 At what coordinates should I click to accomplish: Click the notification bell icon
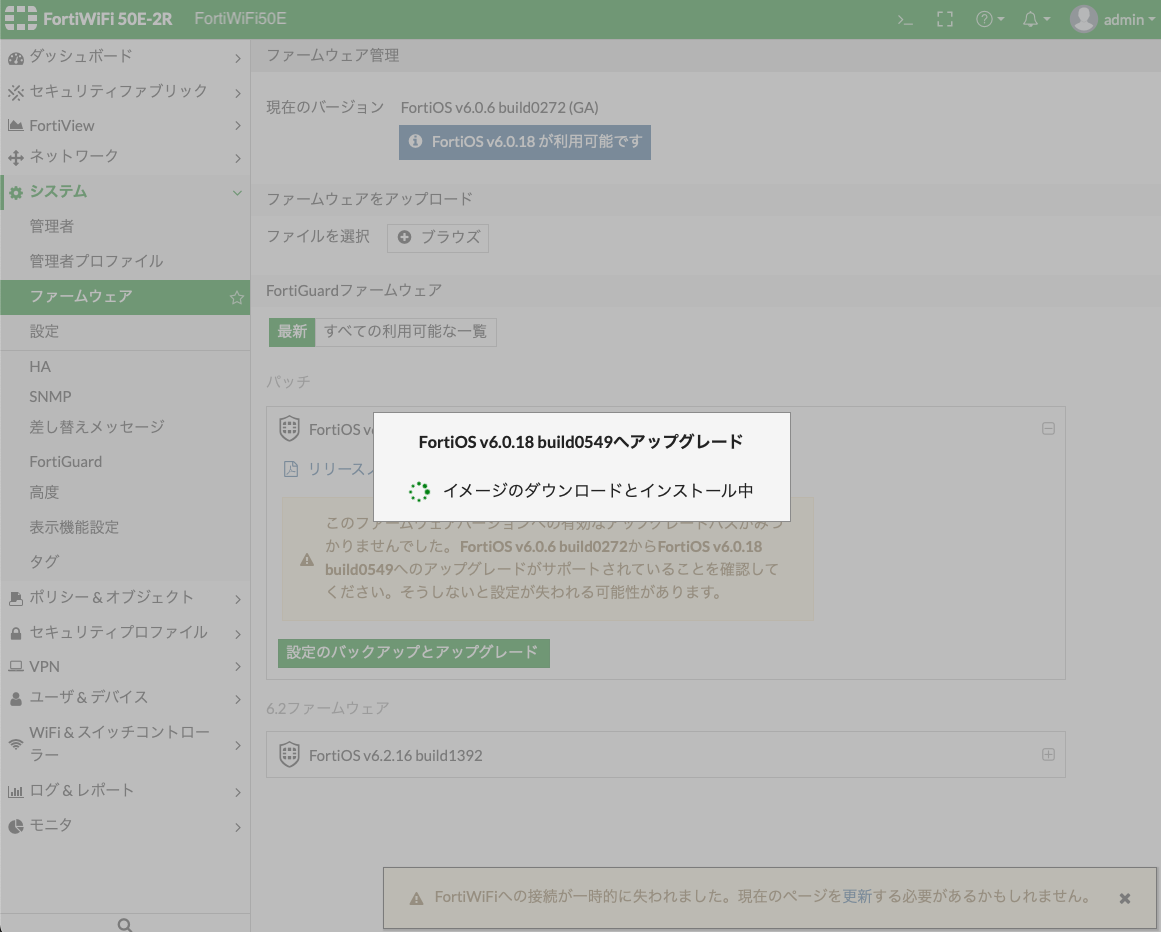click(x=1029, y=18)
